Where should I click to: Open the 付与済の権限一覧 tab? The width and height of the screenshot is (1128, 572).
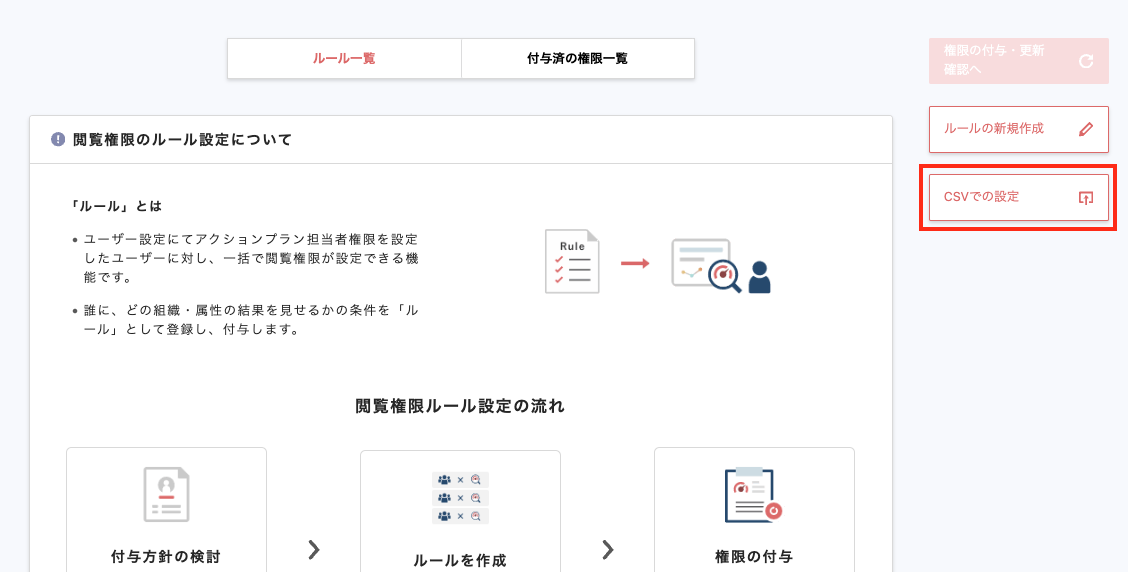(577, 59)
